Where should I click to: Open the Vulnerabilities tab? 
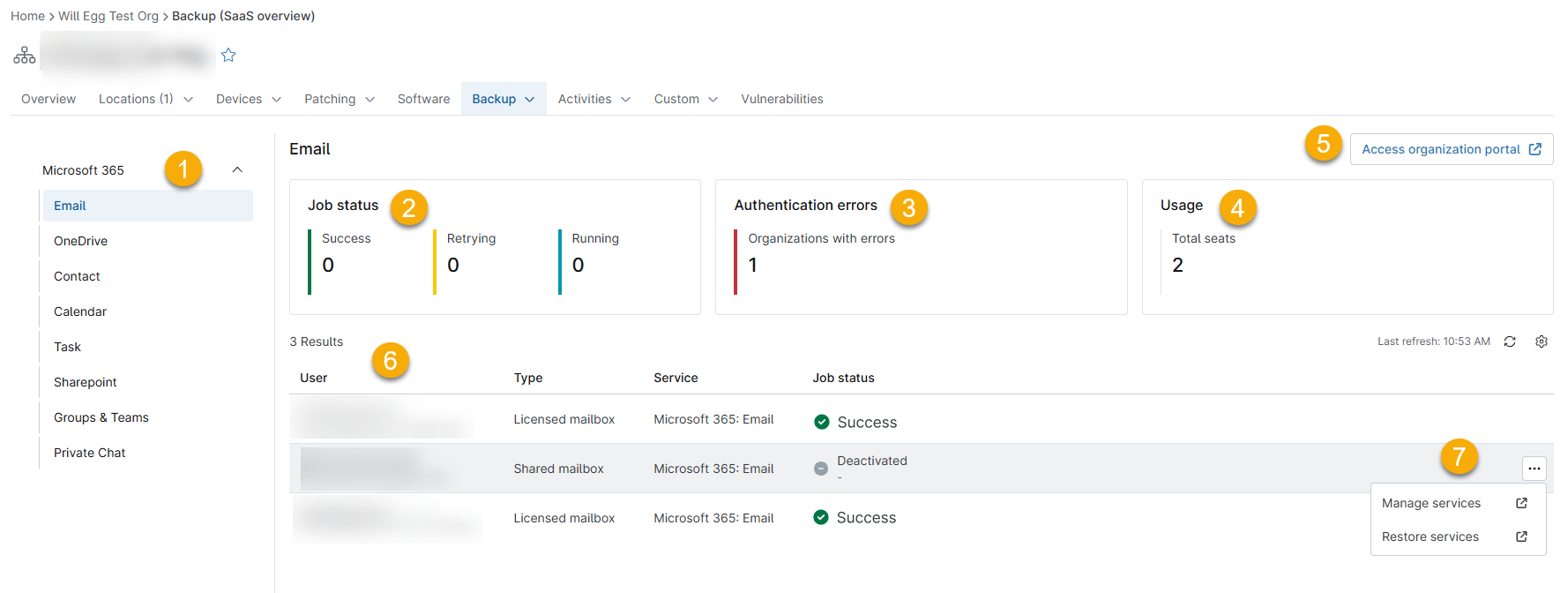[781, 99]
